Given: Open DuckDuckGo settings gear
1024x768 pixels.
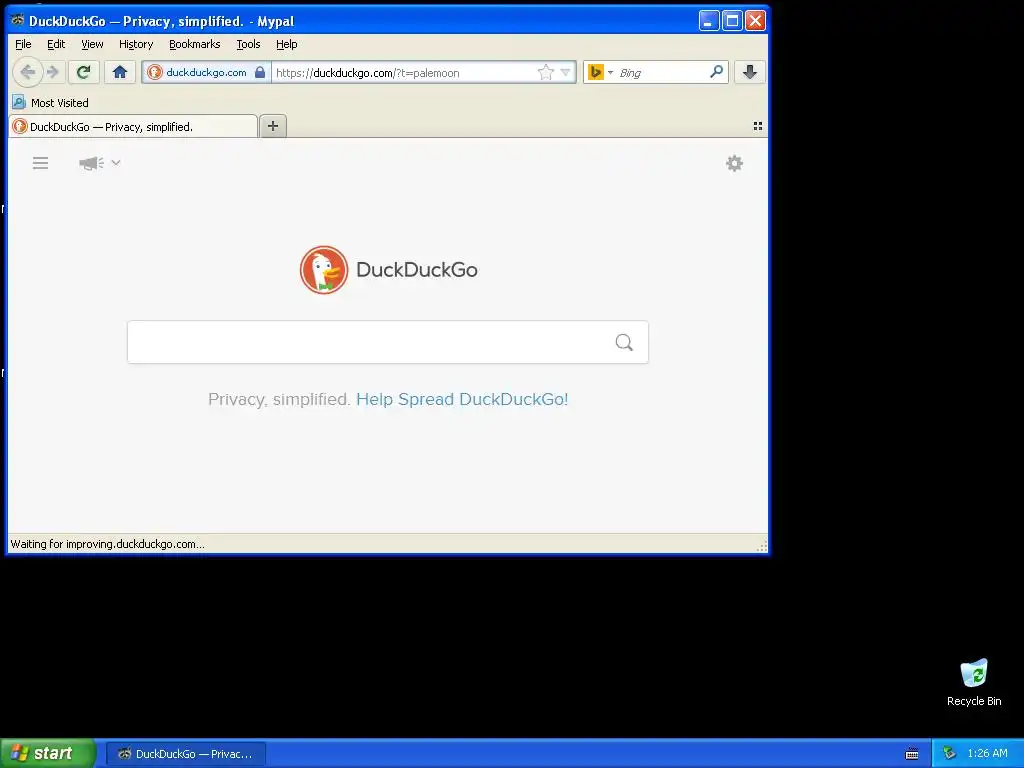Looking at the screenshot, I should (735, 163).
